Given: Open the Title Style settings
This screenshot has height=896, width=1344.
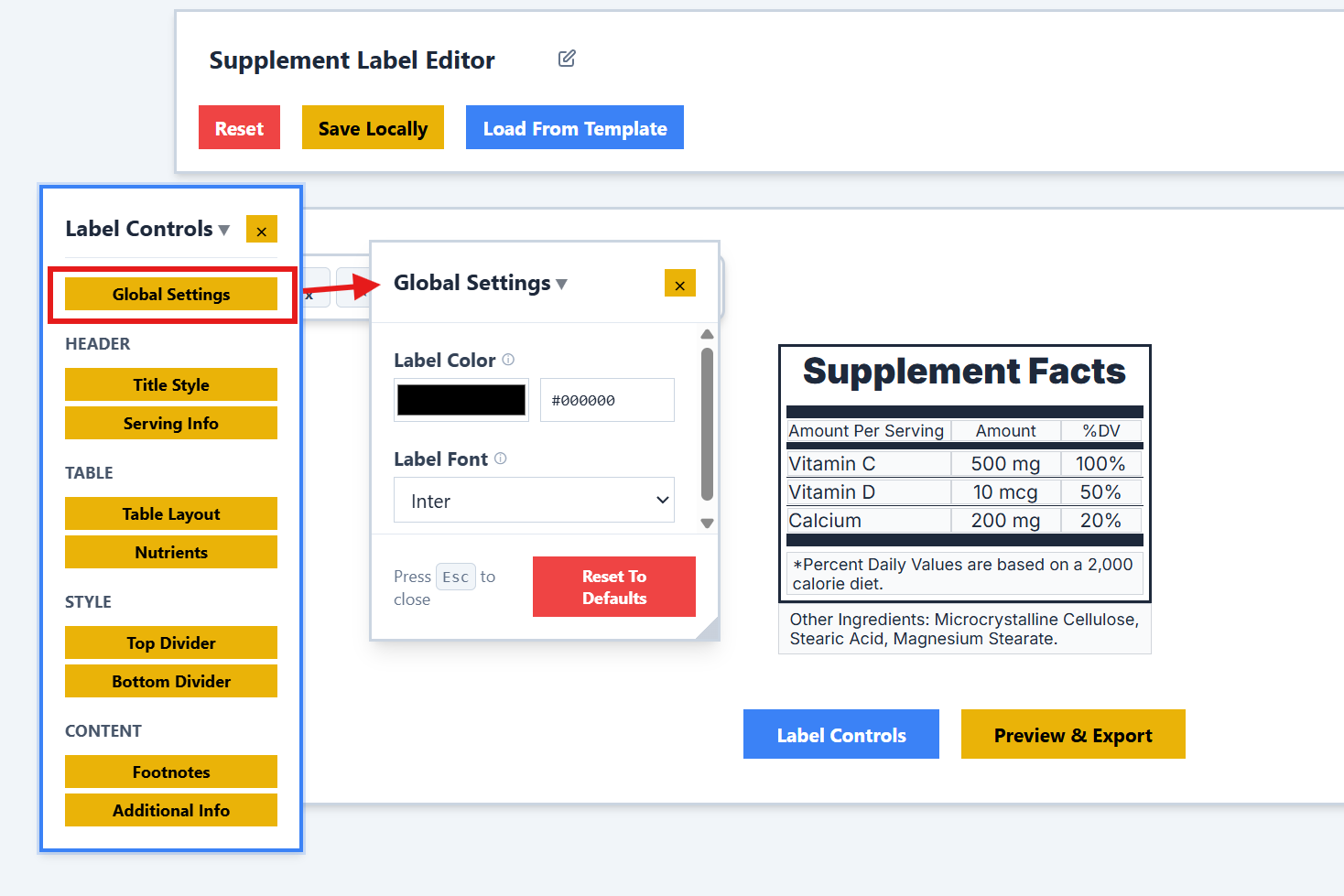Looking at the screenshot, I should click(x=171, y=384).
